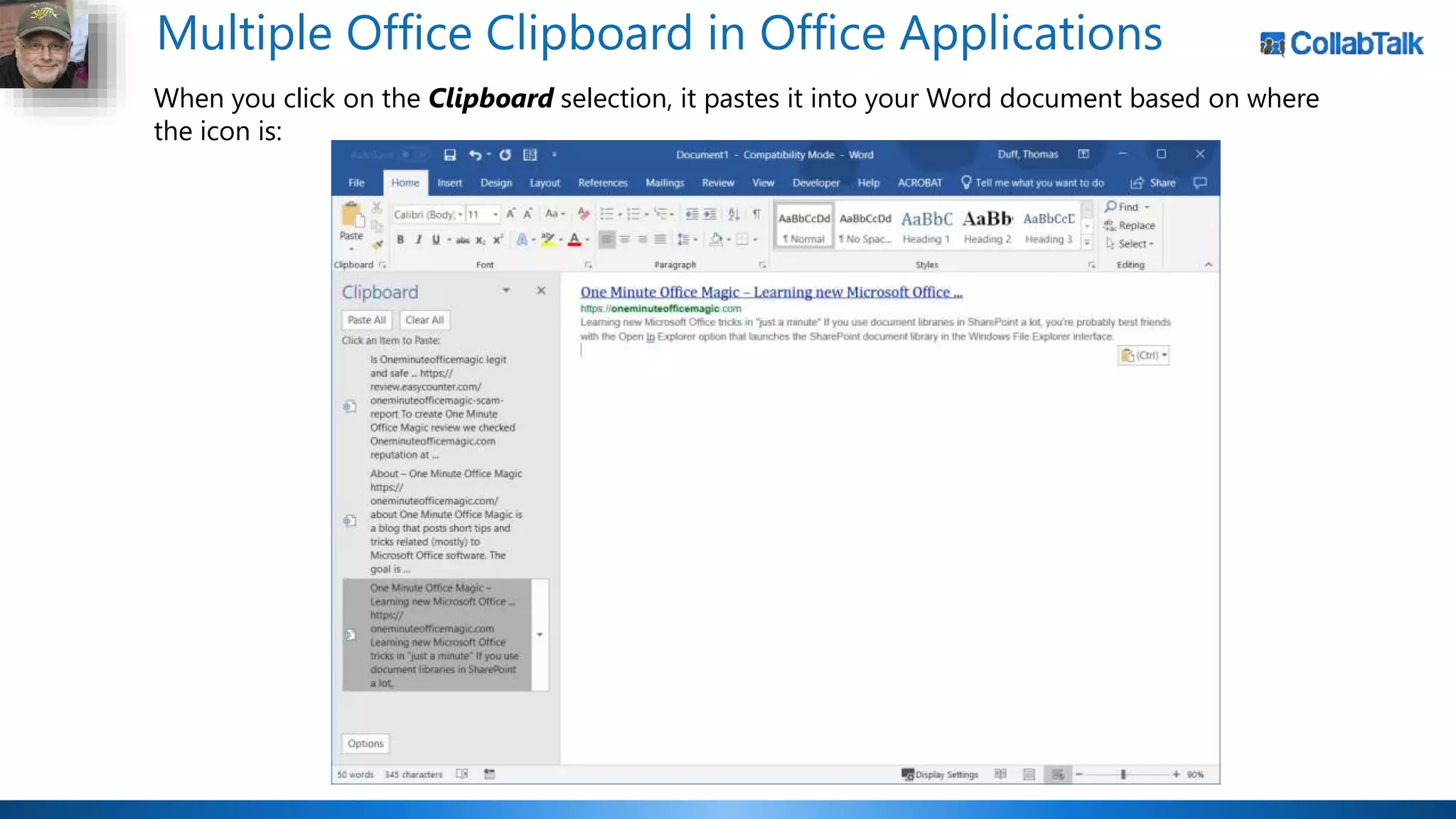Click Display Settings in status bar
Image resolution: width=1456 pixels, height=819 pixels.
point(940,774)
